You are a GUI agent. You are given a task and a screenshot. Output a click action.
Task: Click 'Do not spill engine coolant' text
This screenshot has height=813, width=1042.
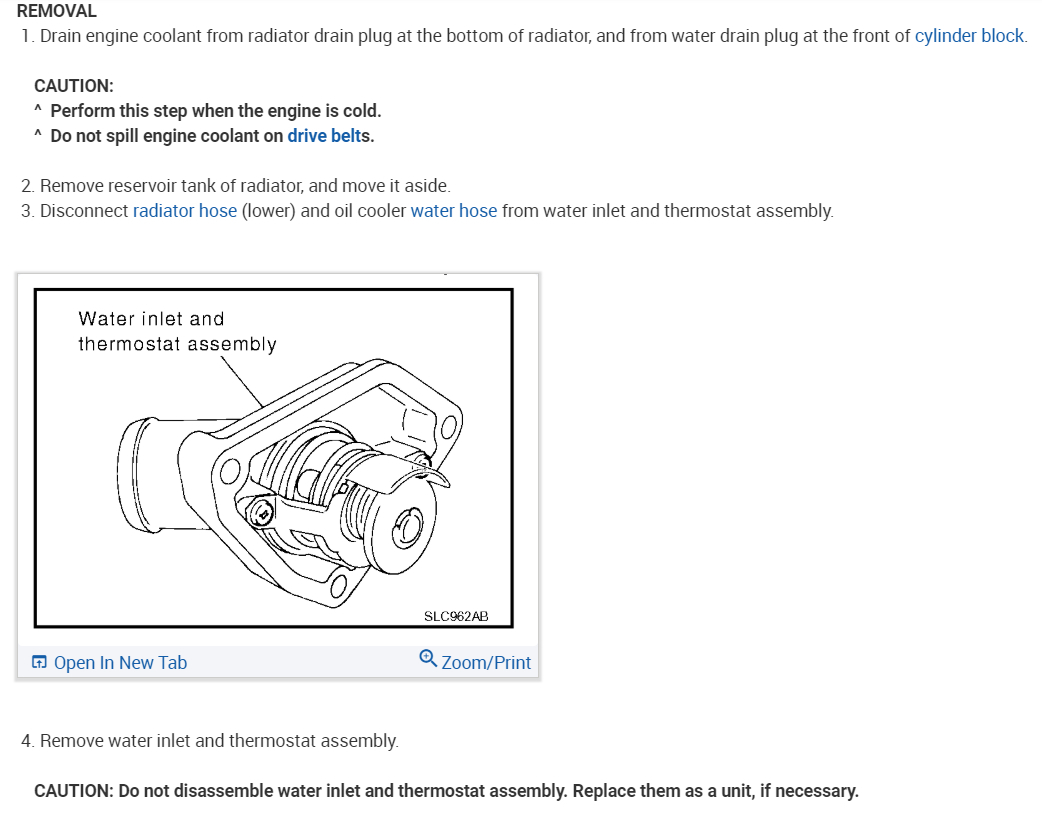pos(166,136)
